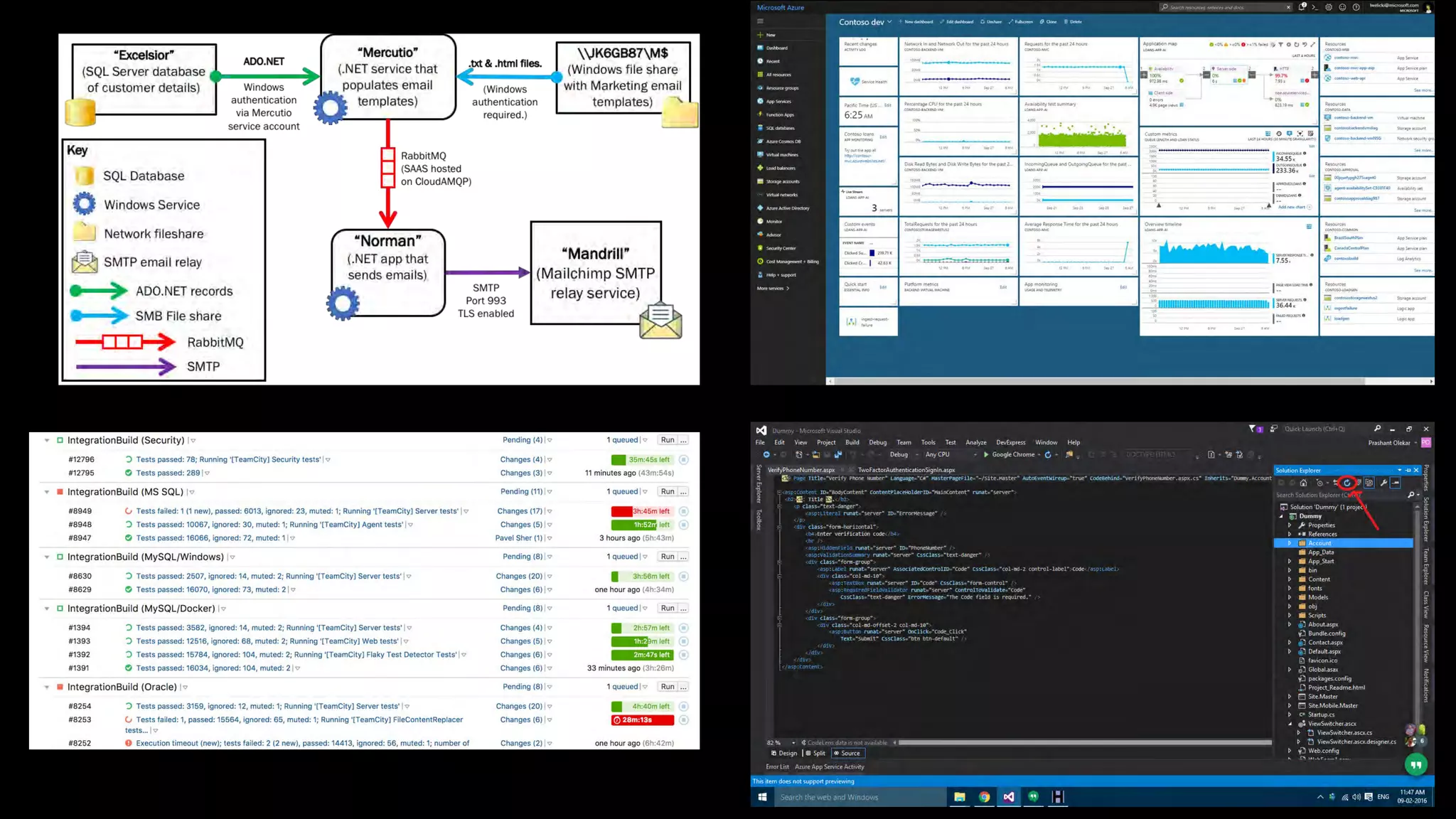The image size is (1456, 819).
Task: Open Contoso dev dashboard dropdown
Action: (x=889, y=22)
